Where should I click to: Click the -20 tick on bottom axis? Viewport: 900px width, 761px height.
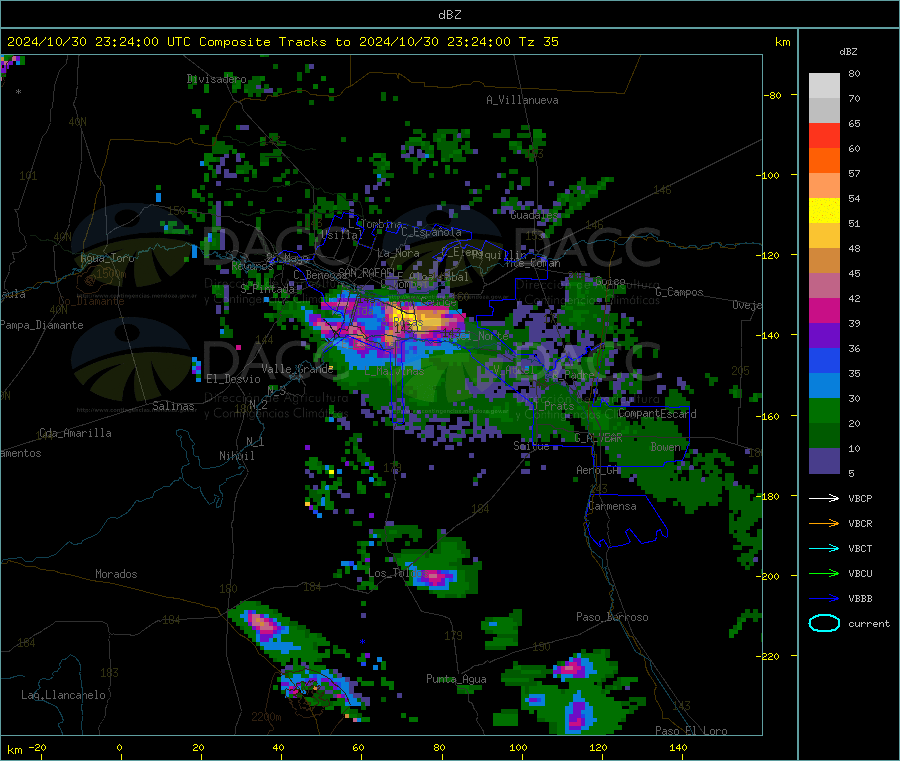click(38, 747)
